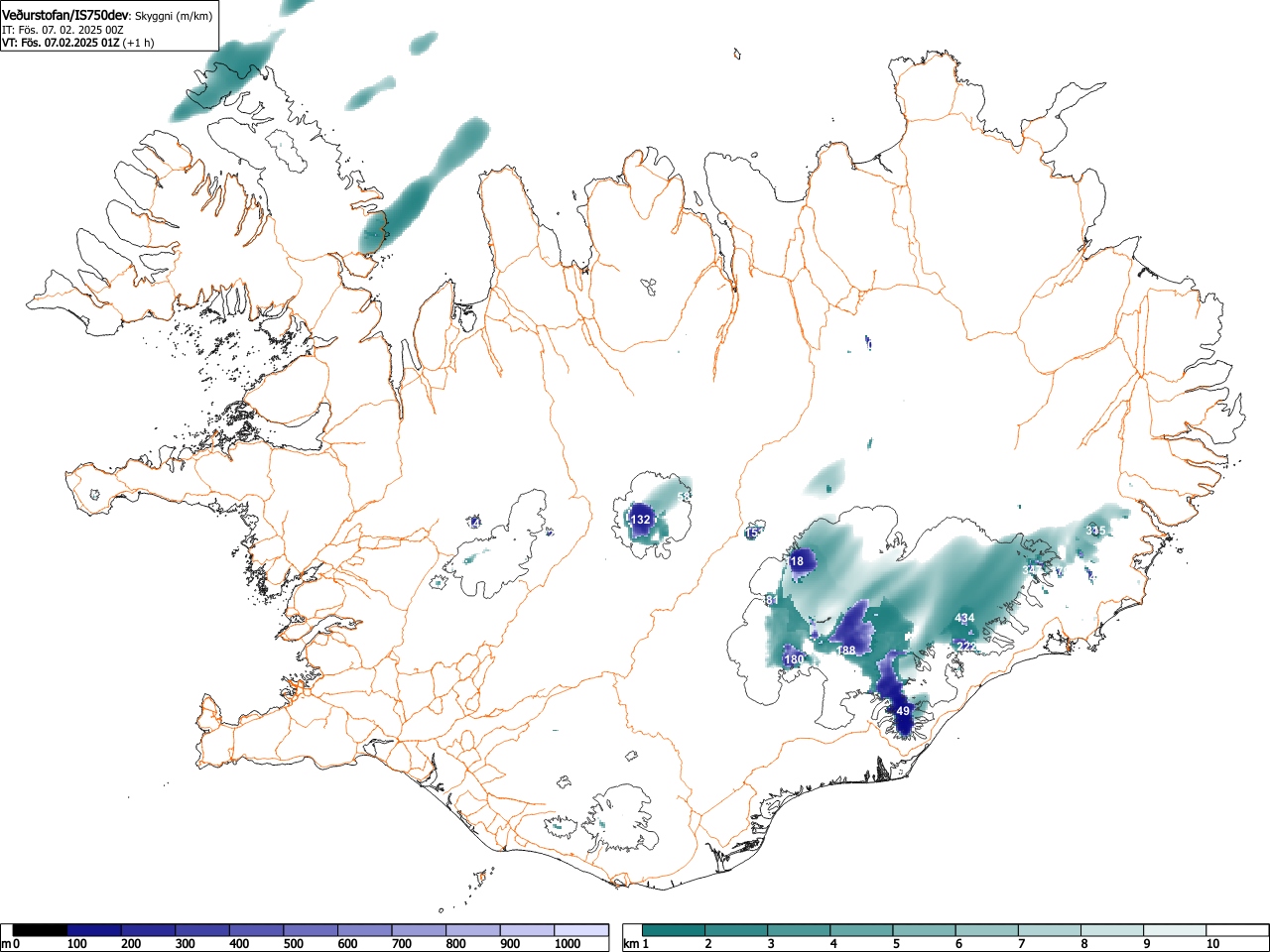1270x952 pixels.
Task: Click the 'm' unit label in legend
Action: (x=7, y=944)
